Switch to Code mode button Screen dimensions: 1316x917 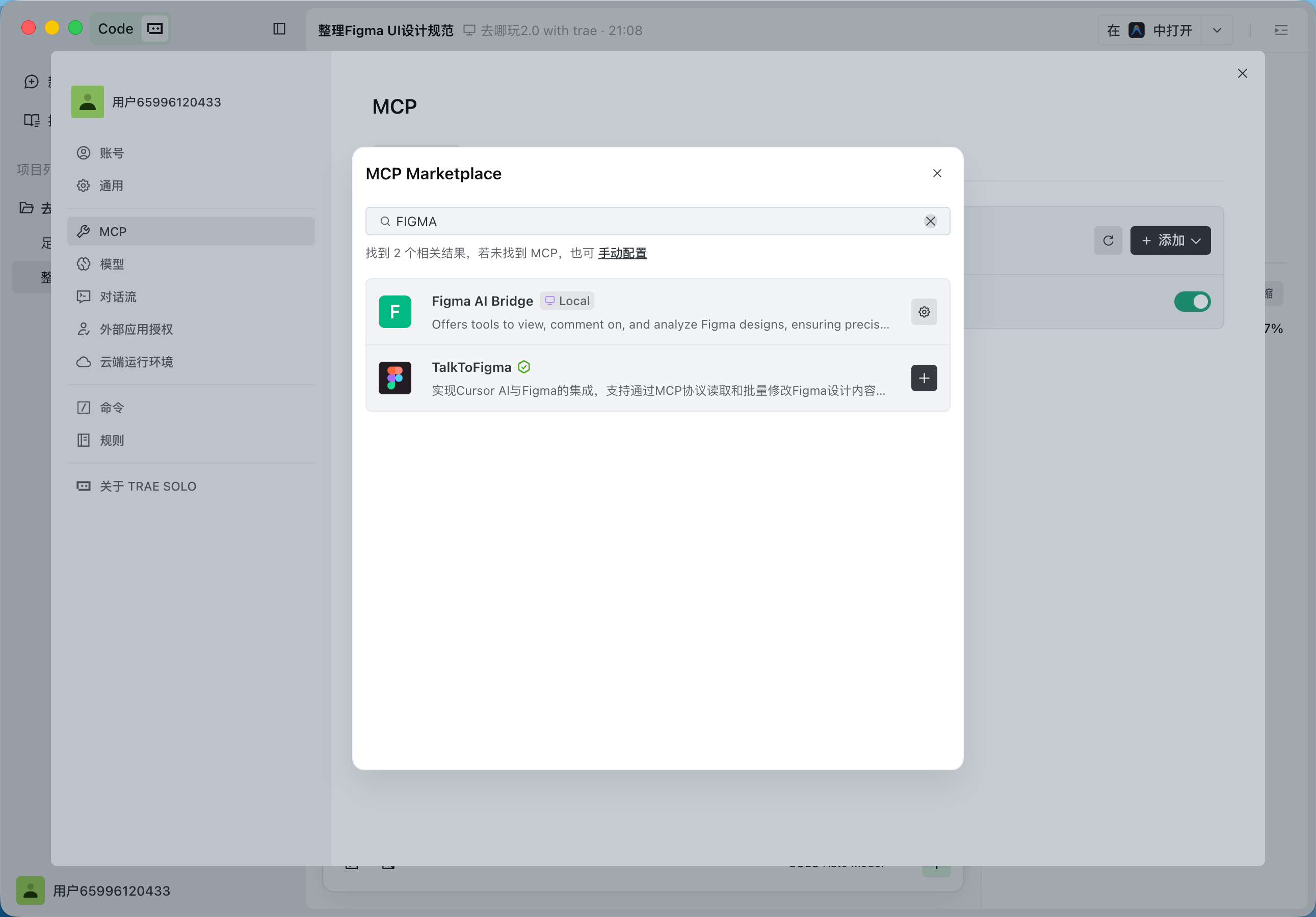116,29
